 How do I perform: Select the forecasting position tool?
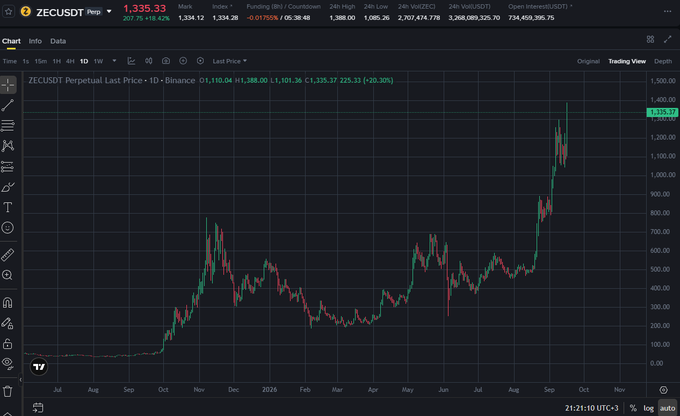8,167
